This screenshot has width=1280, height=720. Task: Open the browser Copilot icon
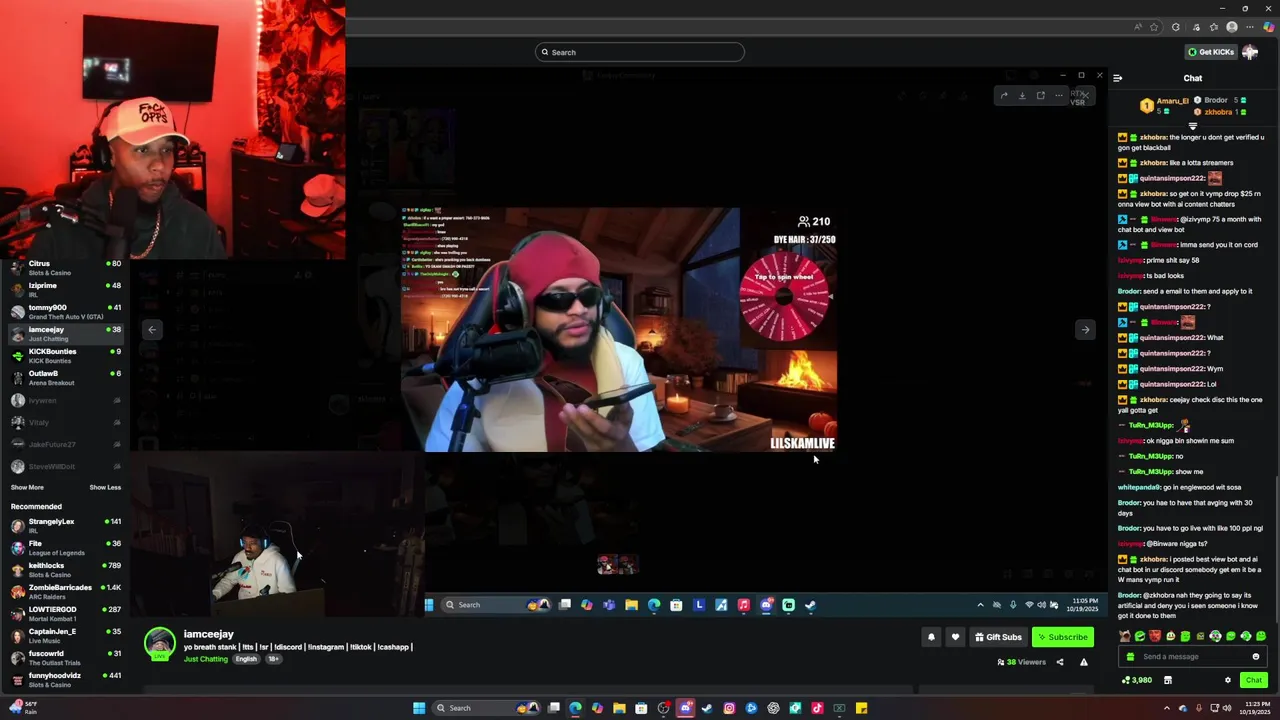[1269, 27]
